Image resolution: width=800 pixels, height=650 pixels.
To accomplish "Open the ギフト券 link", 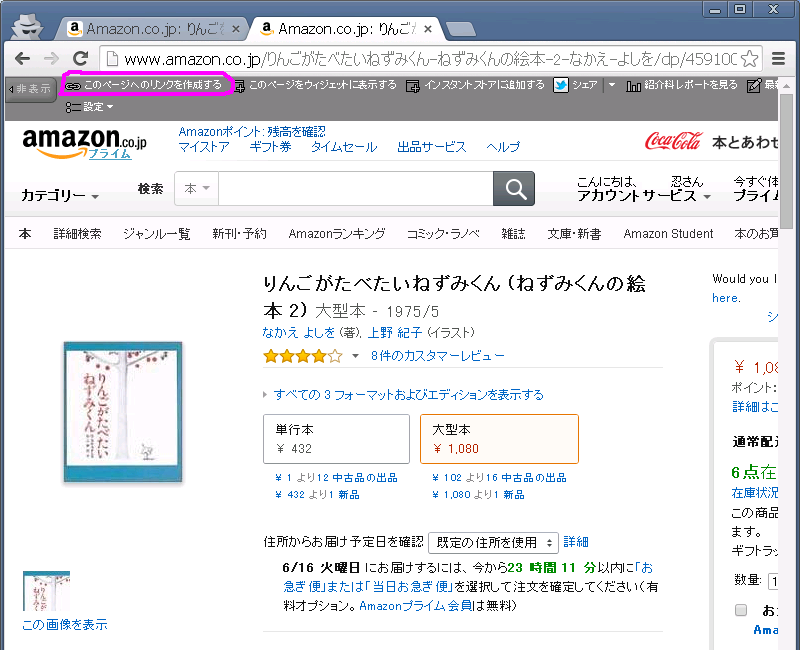I will [270, 147].
